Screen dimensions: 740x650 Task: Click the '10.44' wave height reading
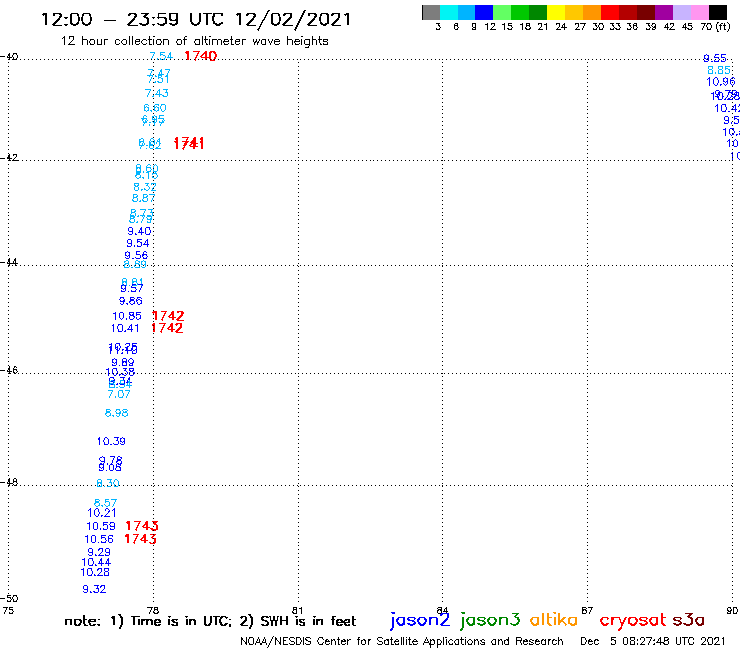pyautogui.click(x=96, y=563)
